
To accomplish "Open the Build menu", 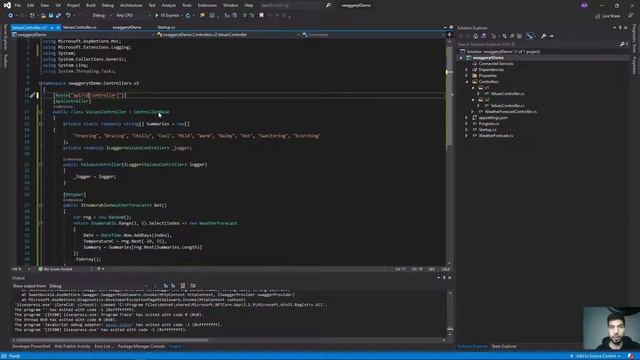I will 91,5.
